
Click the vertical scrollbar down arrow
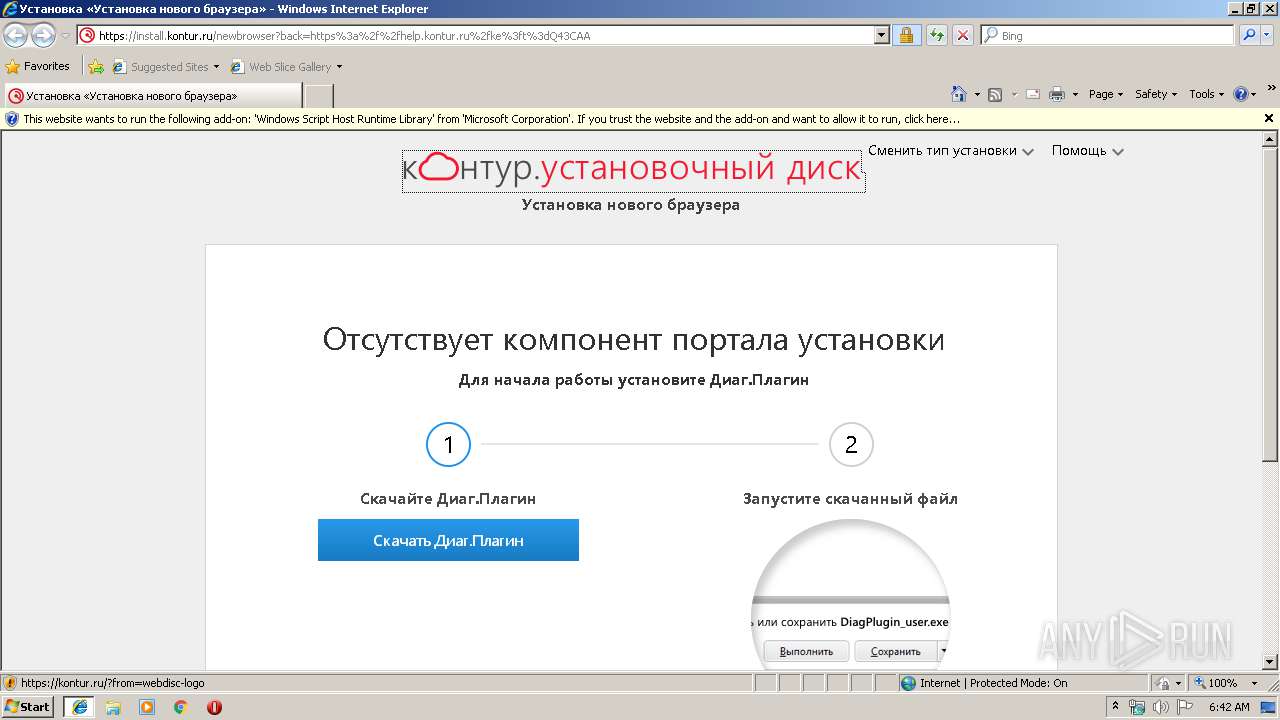tap(1271, 662)
